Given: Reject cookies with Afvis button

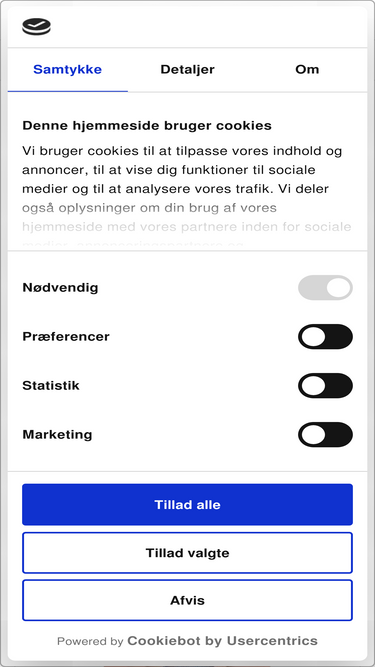Looking at the screenshot, I should click(x=188, y=600).
